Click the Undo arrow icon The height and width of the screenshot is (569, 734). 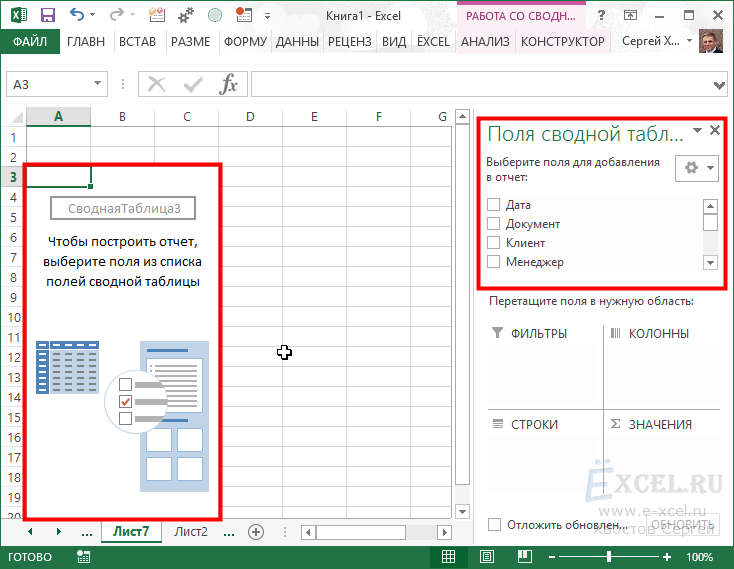point(77,15)
